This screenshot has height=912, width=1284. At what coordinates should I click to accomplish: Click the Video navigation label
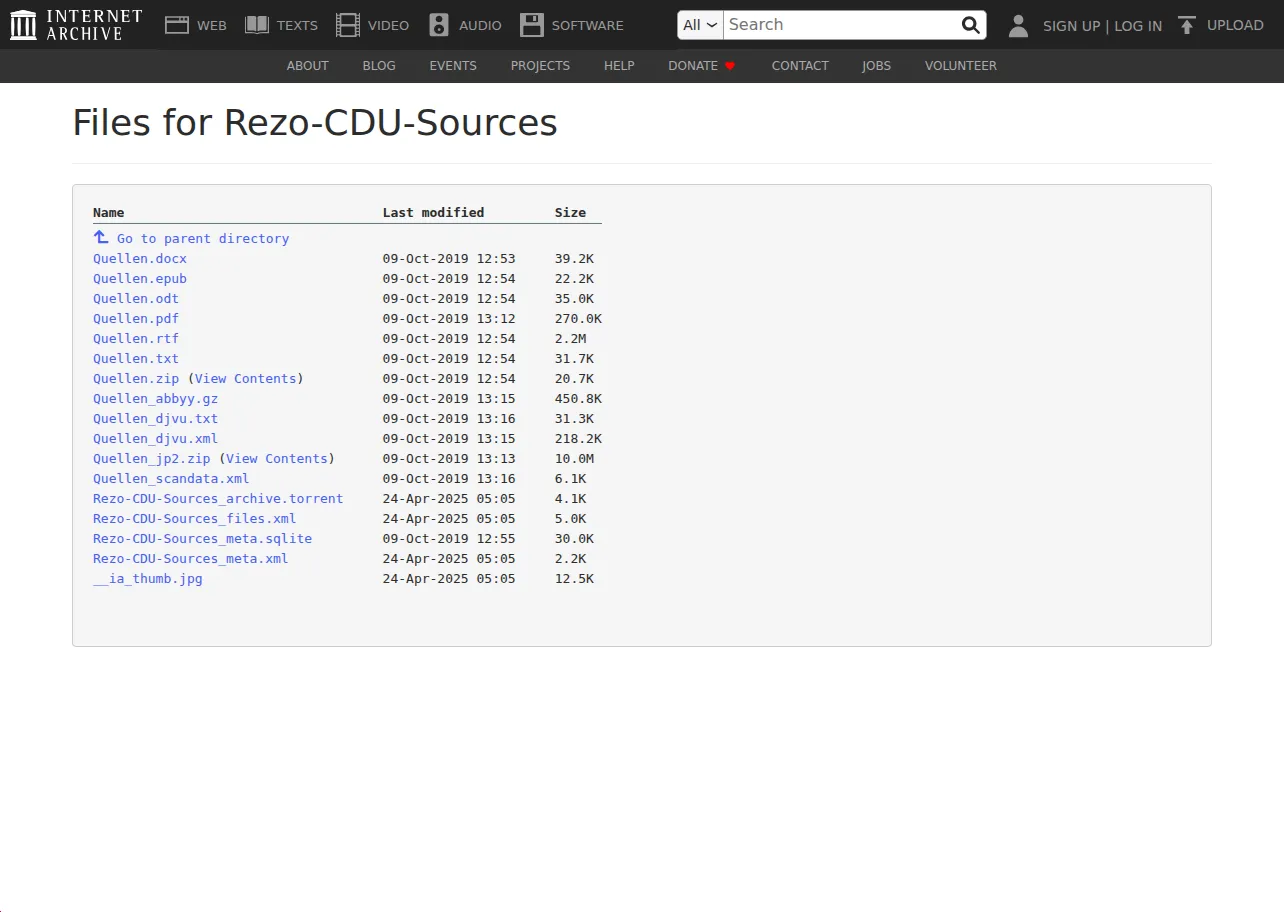point(388,26)
